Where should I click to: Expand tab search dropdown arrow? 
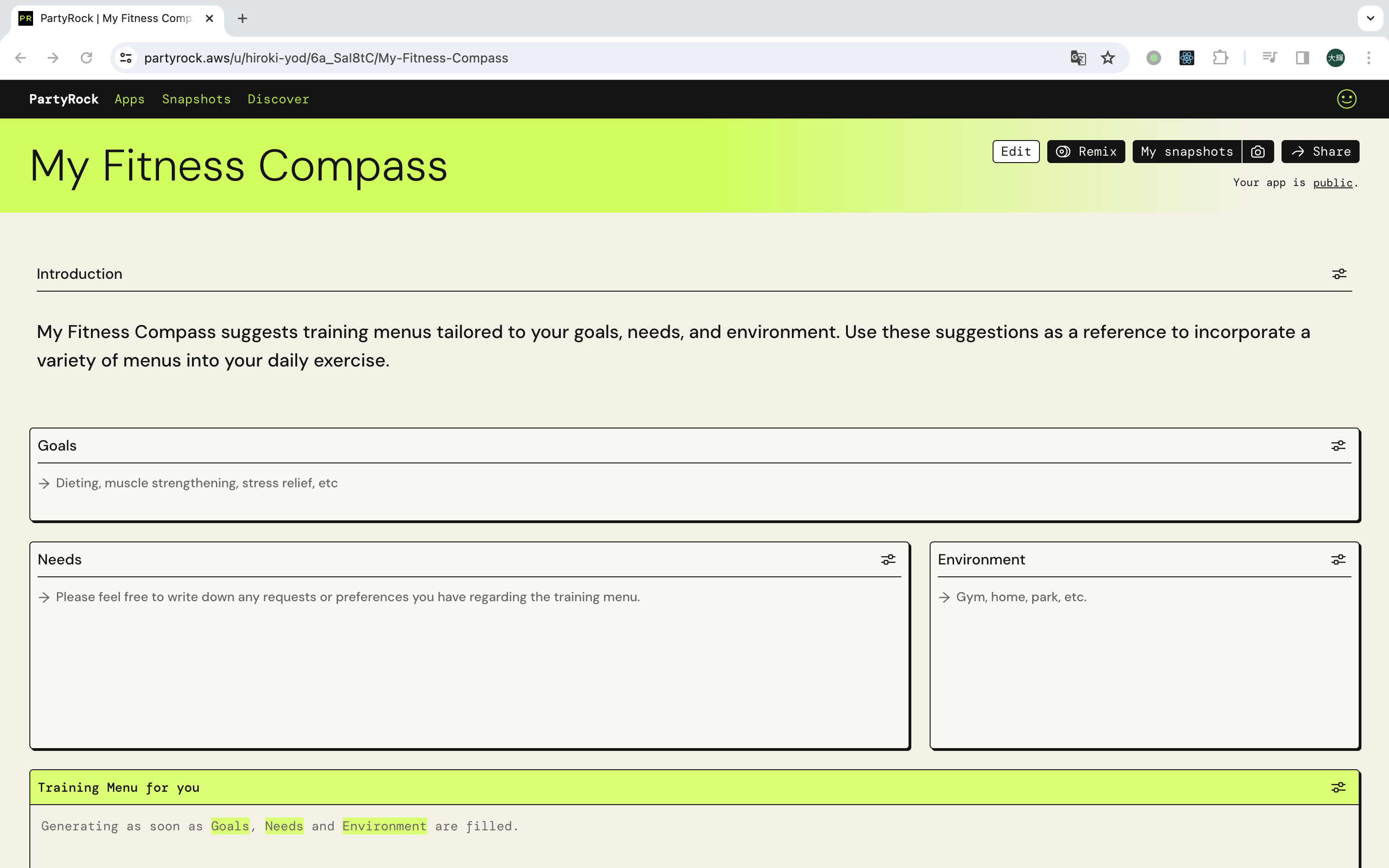click(x=1370, y=18)
